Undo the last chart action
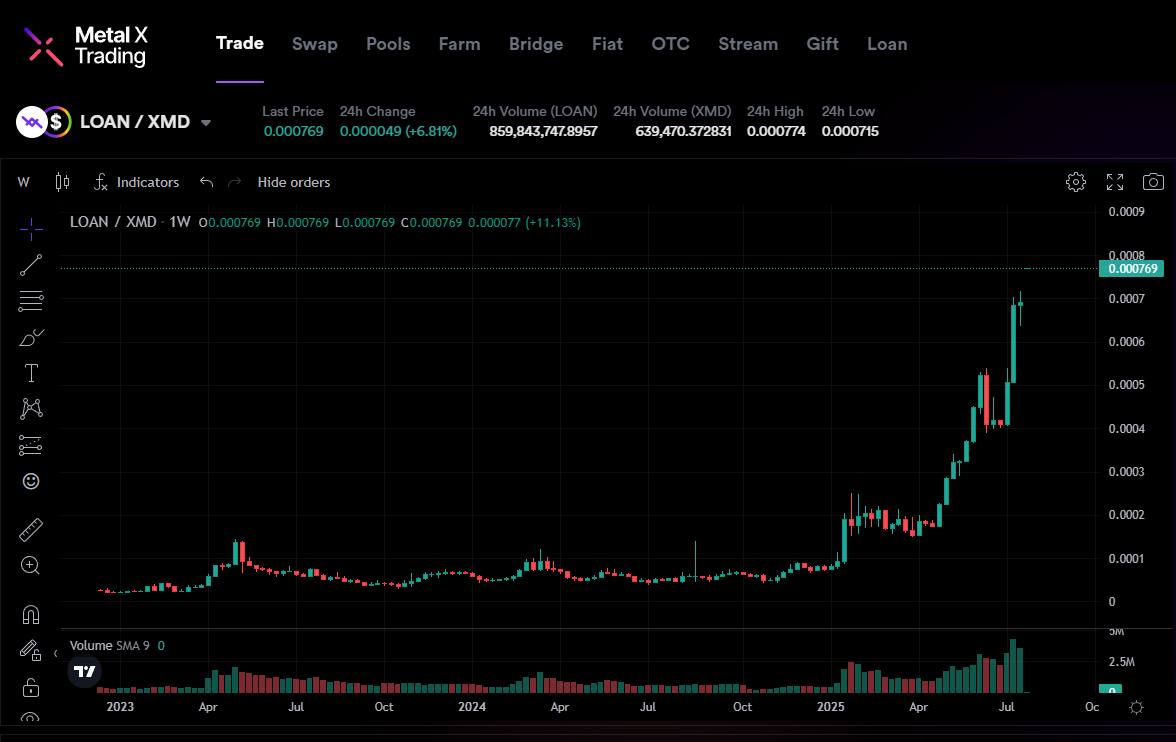Screen dimensions: 1176x742 (206, 182)
